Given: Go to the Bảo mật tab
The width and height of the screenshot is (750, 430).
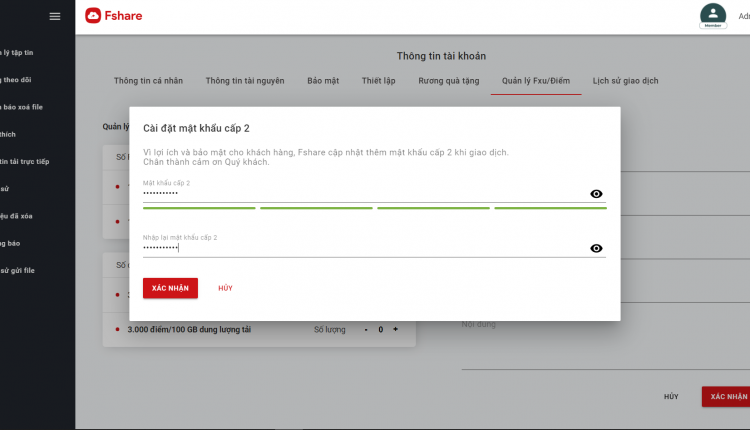Looking at the screenshot, I should click(323, 81).
